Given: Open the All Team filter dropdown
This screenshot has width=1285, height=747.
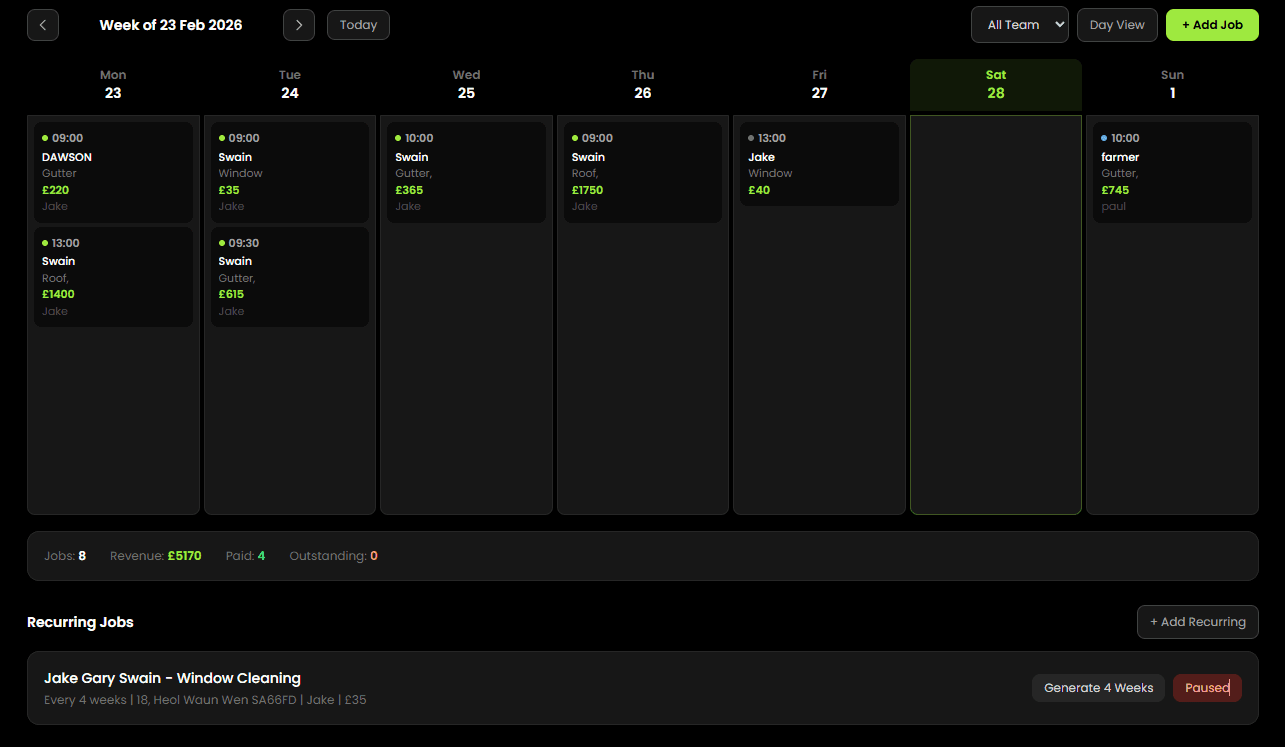Looking at the screenshot, I should [x=1019, y=25].
